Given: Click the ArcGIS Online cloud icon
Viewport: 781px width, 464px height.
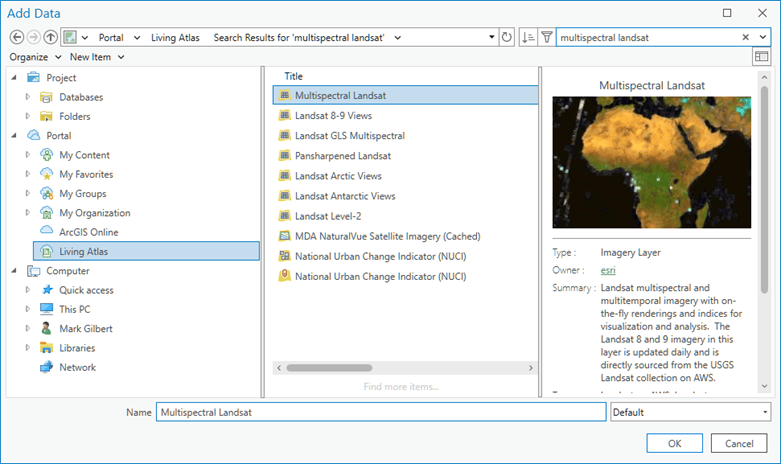Looking at the screenshot, I should point(46,231).
